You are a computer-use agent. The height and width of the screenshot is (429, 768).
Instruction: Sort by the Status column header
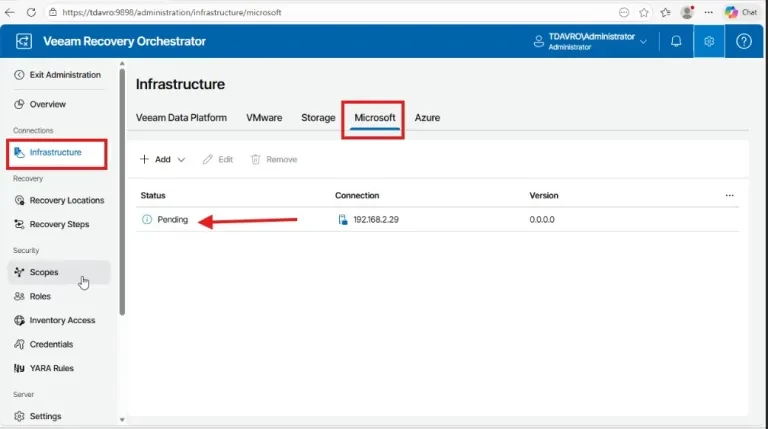point(153,195)
